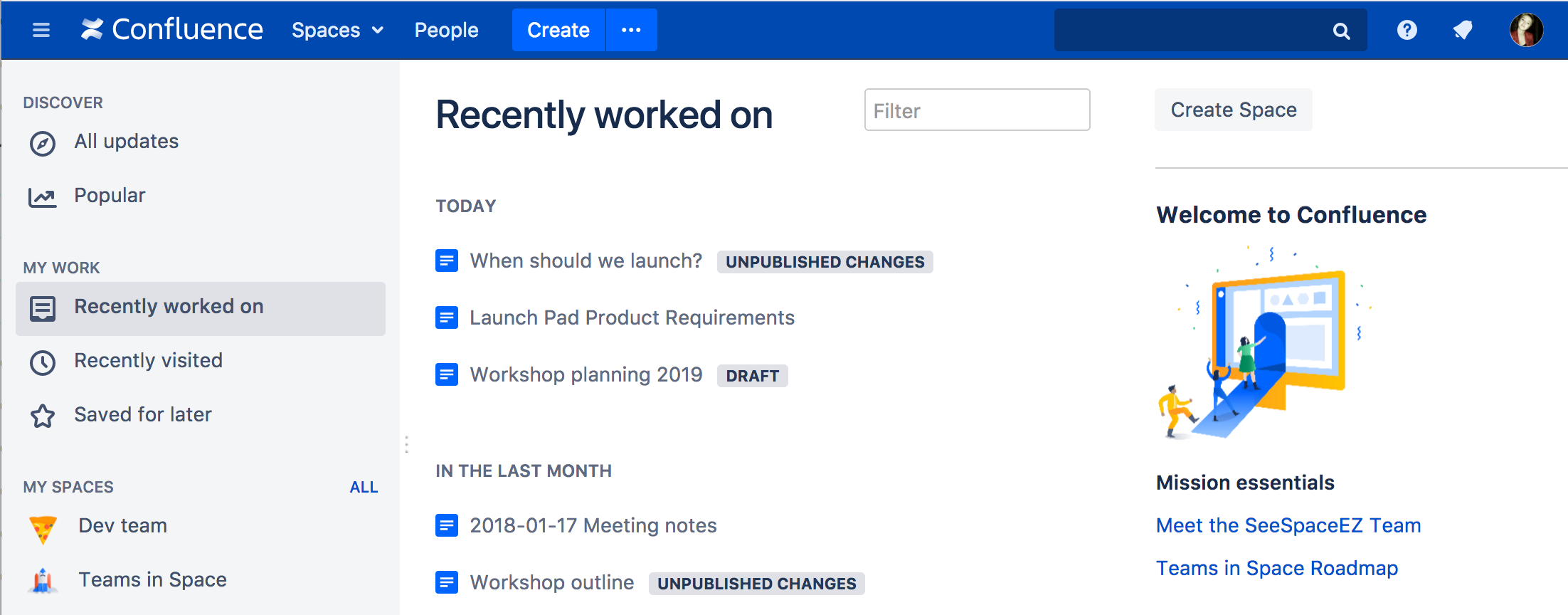Click the Dev team pizza space icon
Viewport: 1568px width, 615px height.
pyautogui.click(x=43, y=529)
